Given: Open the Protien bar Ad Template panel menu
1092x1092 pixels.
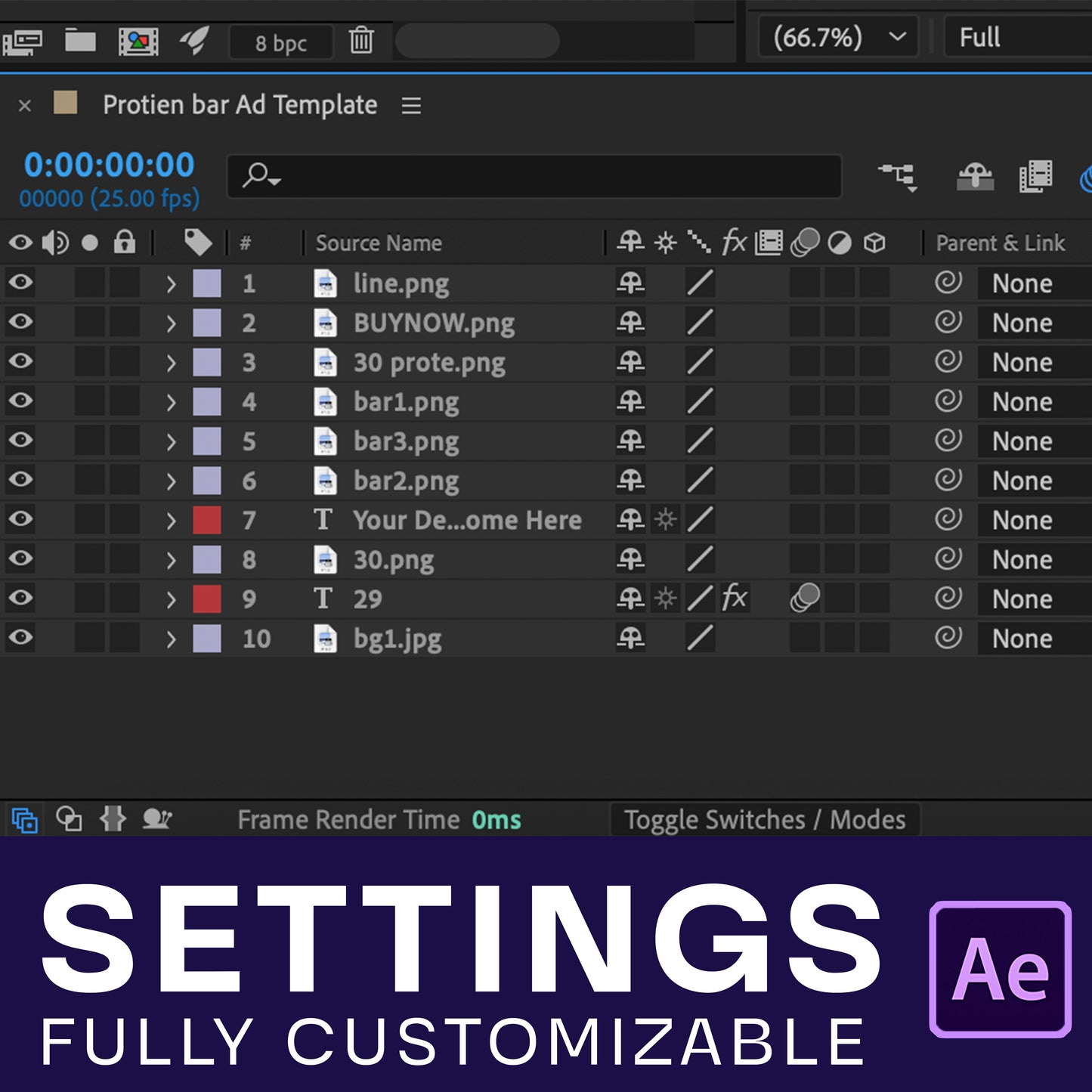Looking at the screenshot, I should (411, 106).
